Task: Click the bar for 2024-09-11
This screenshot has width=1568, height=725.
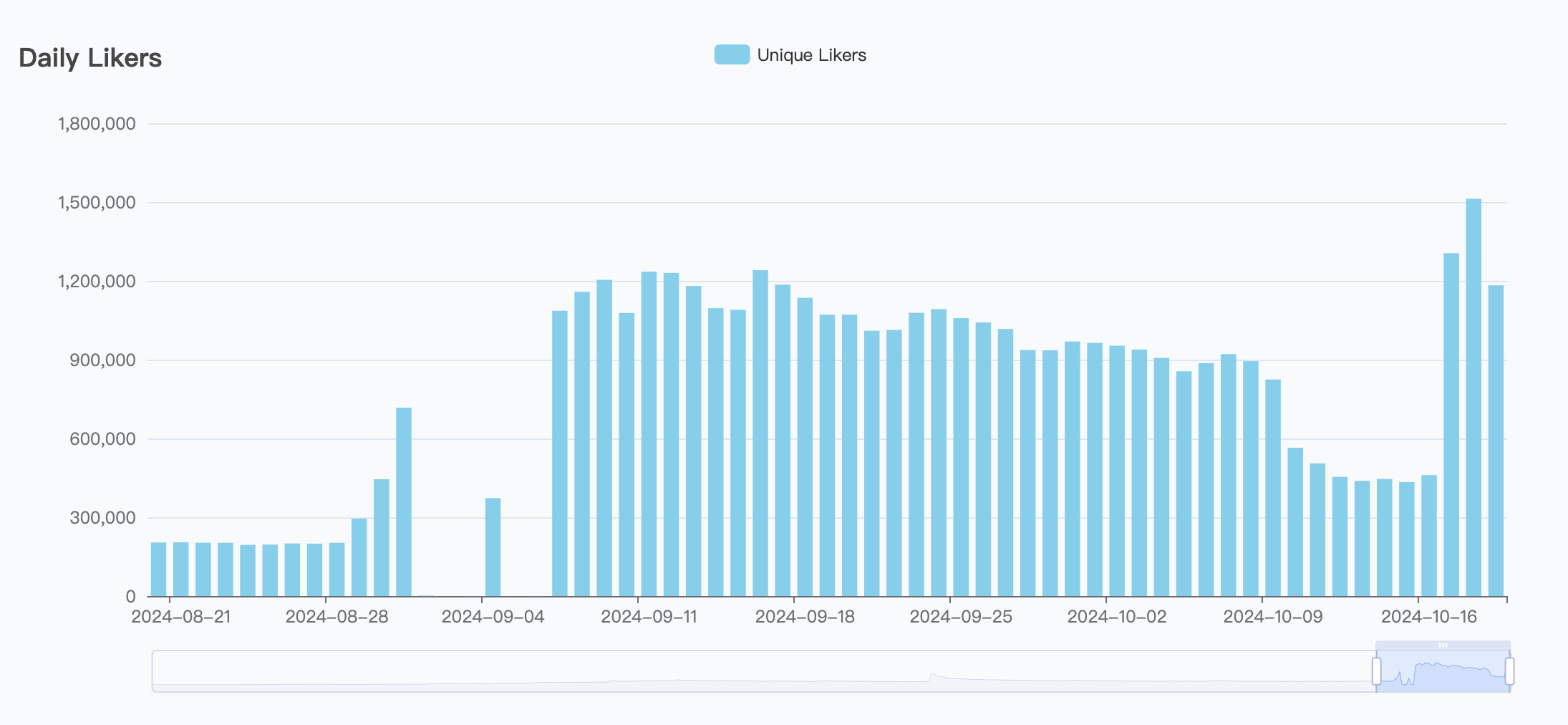Action: [649, 434]
